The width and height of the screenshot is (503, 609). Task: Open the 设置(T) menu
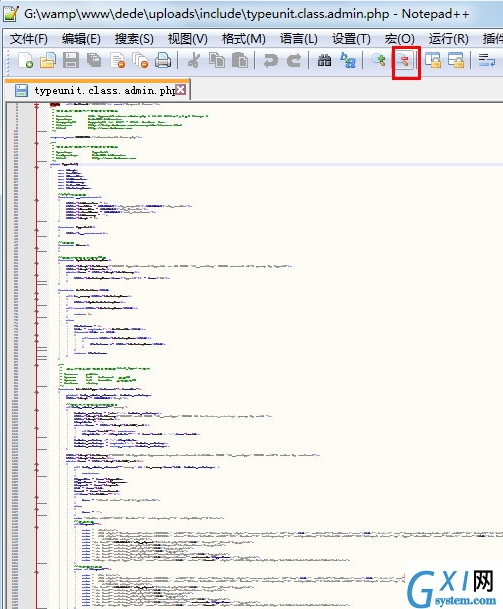(x=351, y=39)
